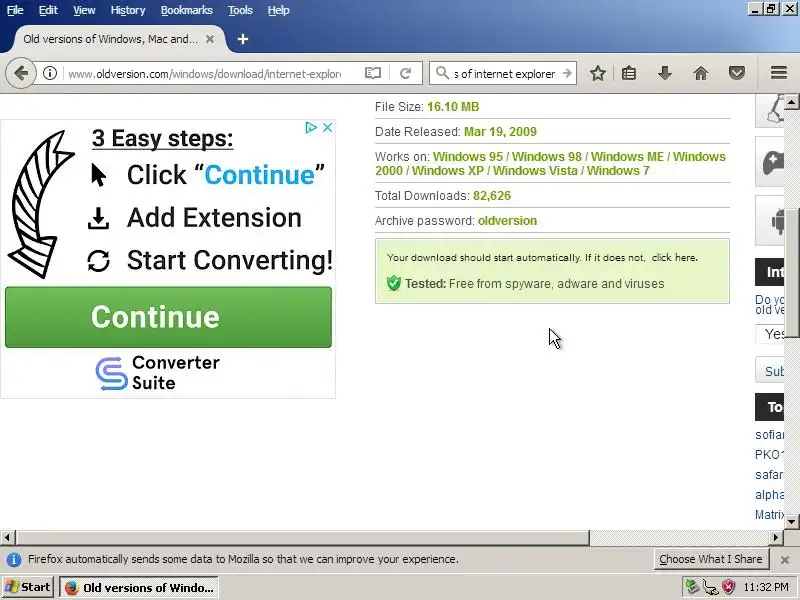800x600 pixels.
Task: Go to the Firefox home page
Action: 701,73
